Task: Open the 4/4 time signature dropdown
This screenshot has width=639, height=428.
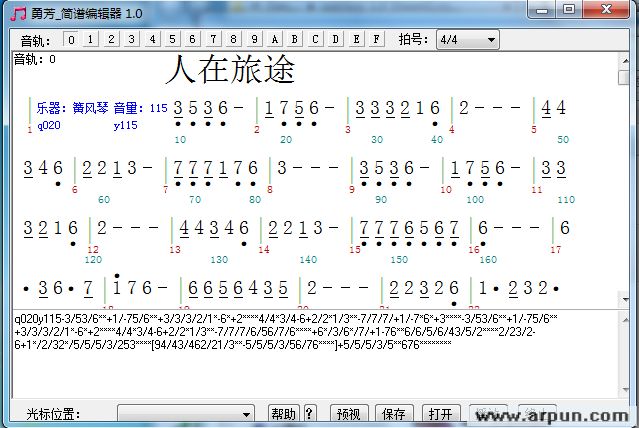Action: [468, 40]
